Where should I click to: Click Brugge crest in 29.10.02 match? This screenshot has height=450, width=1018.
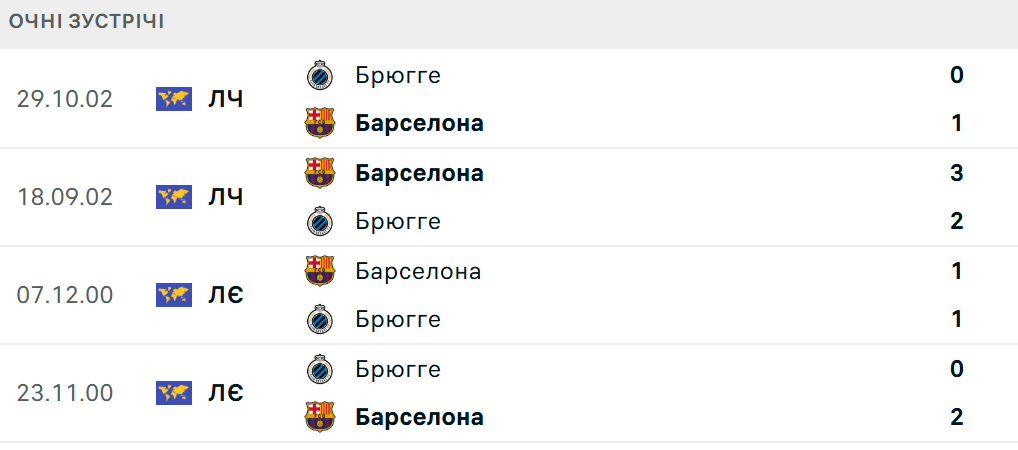tap(320, 75)
